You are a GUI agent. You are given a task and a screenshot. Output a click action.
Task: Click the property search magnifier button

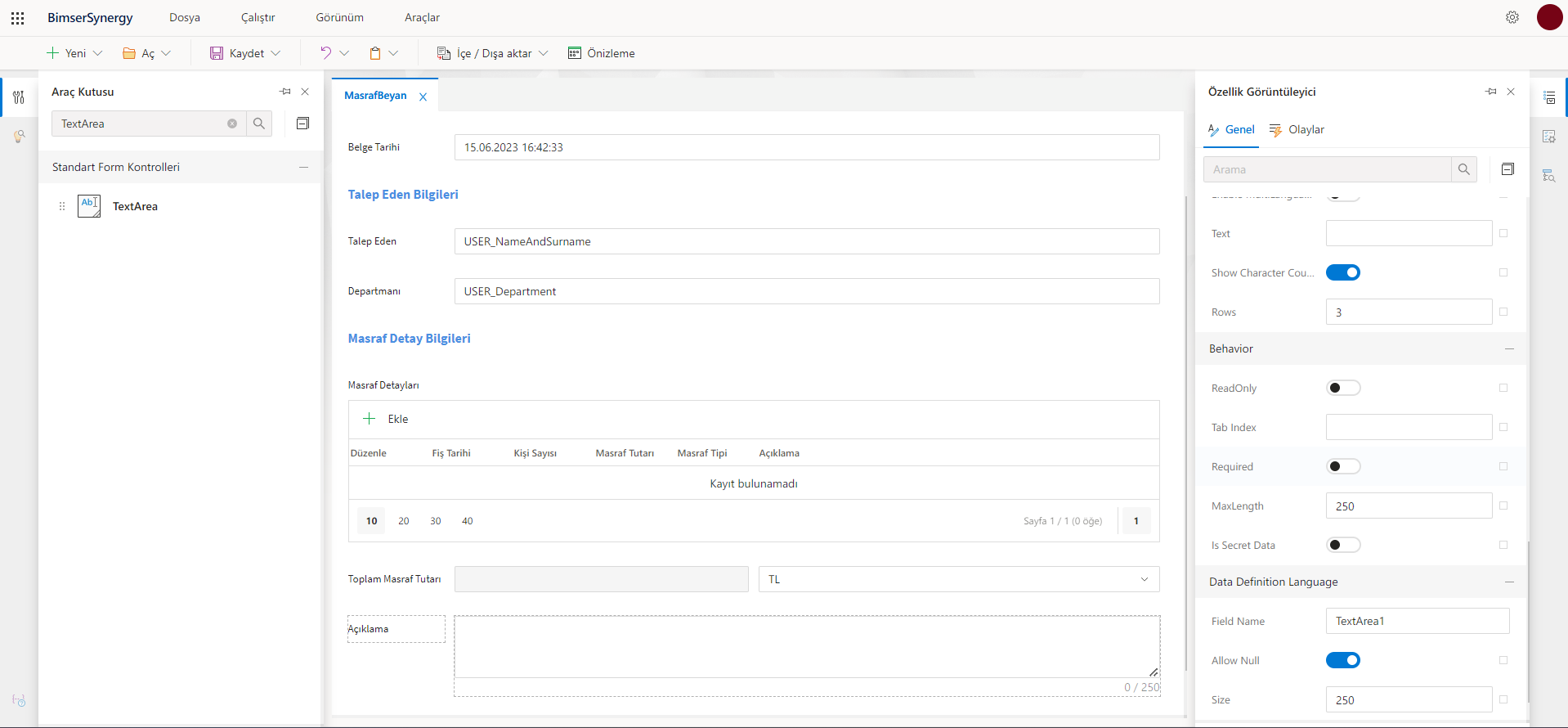[1464, 169]
